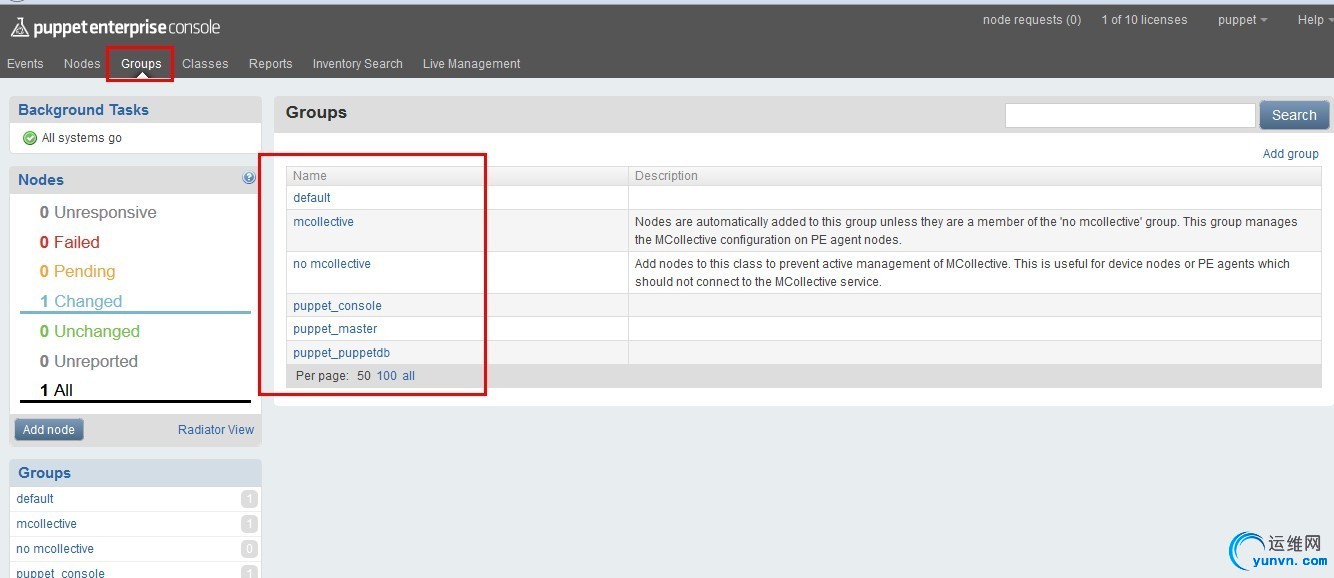Open node requests (0) link
This screenshot has height=578, width=1334.
[1032, 20]
